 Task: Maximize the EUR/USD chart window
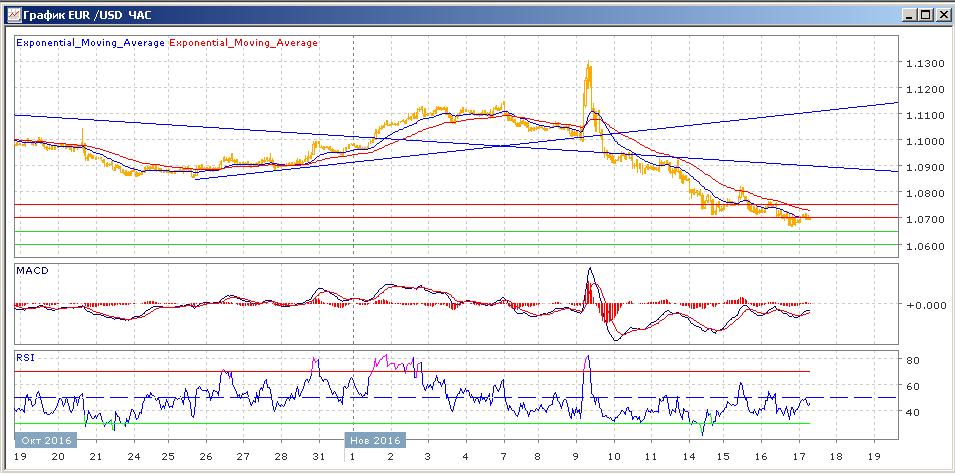pos(925,14)
